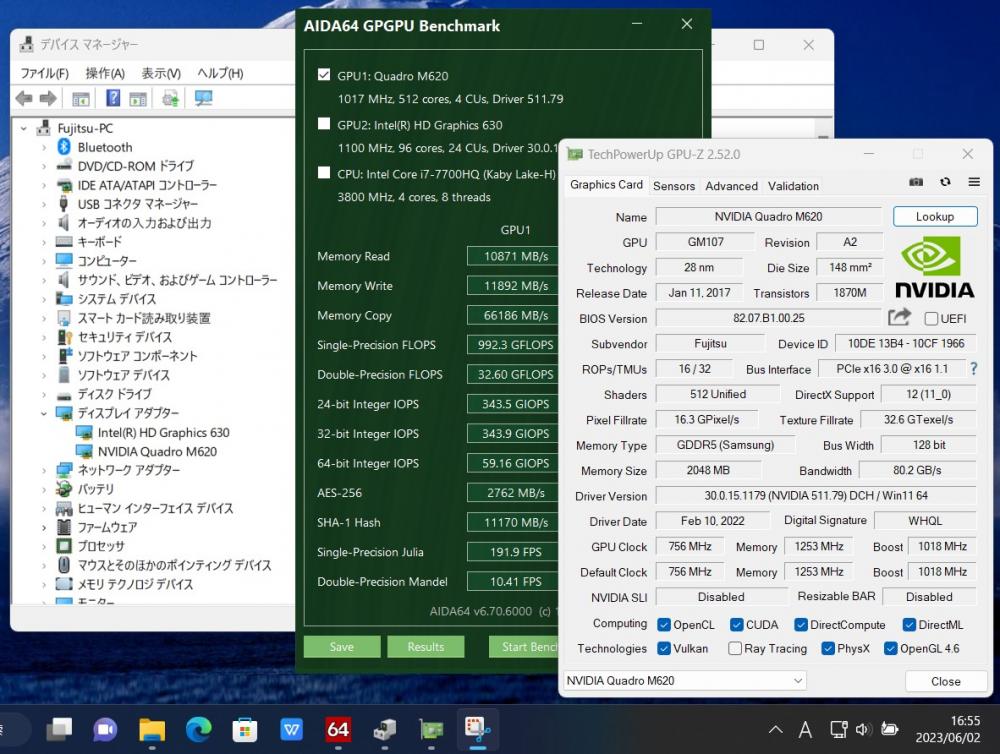
Task: Check the CPU Intel Core i7-7700HQ checkbox
Action: [x=324, y=173]
